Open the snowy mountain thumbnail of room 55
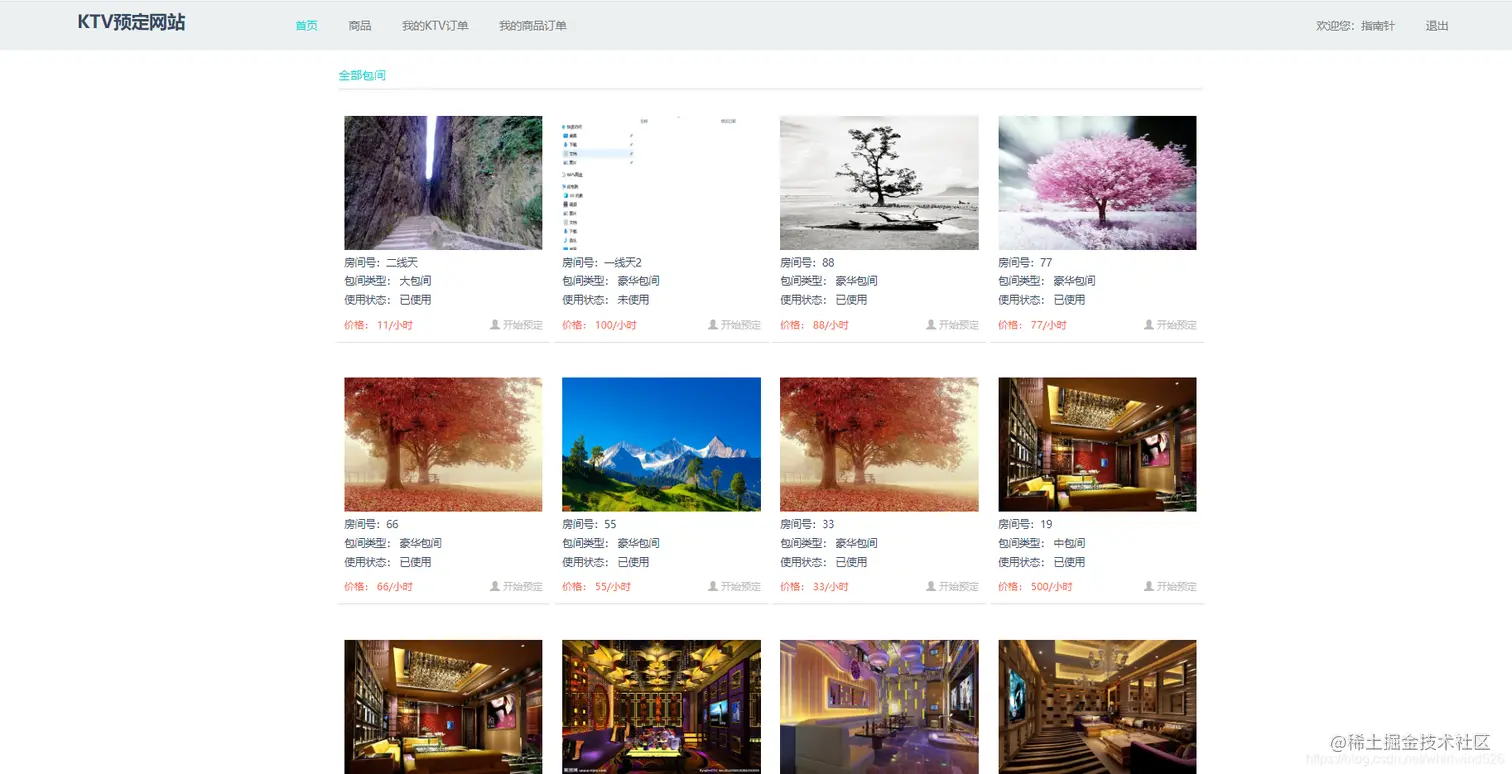This screenshot has width=1512, height=774. (x=661, y=445)
